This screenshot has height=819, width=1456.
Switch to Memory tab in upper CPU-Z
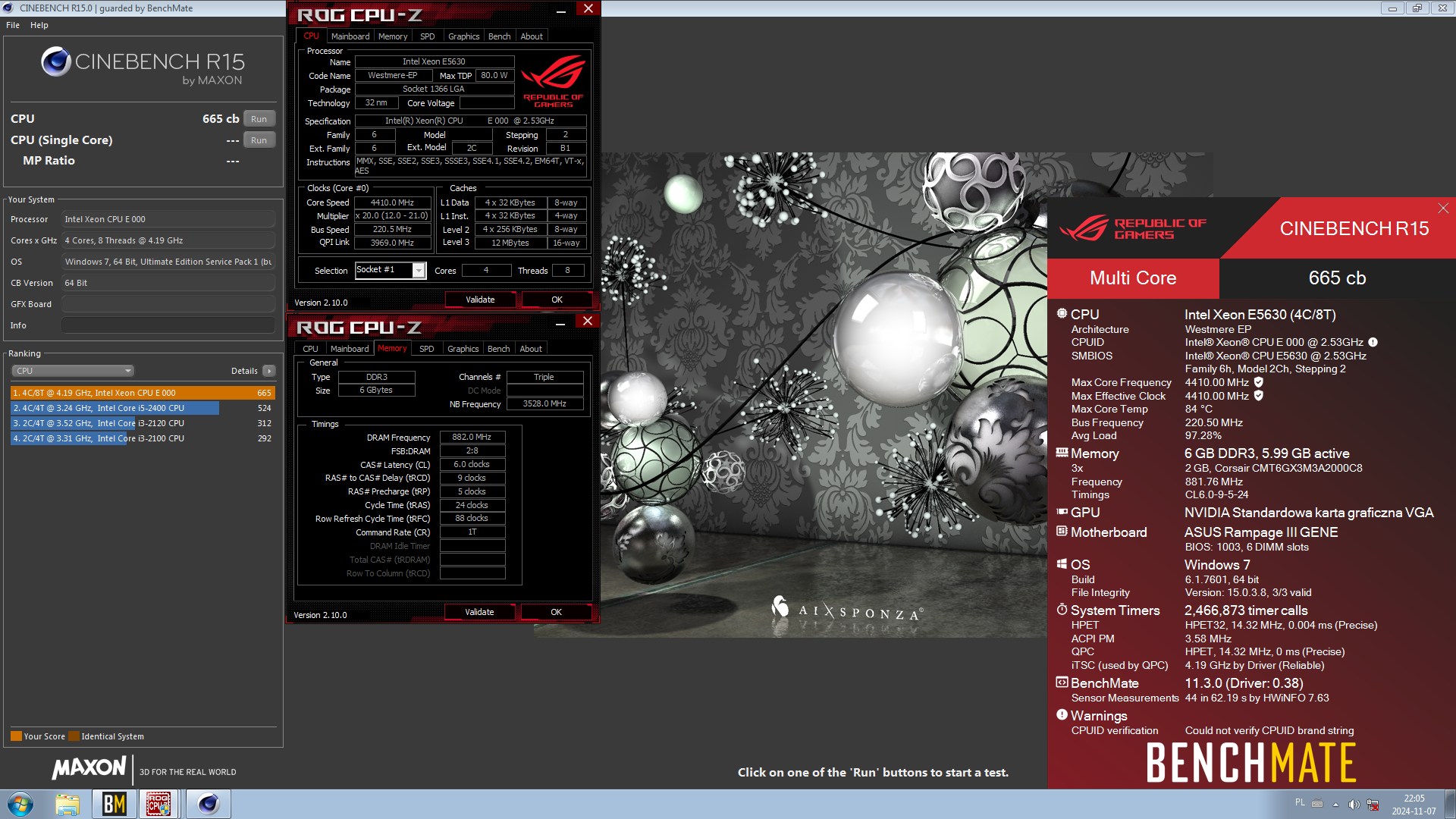coord(393,36)
